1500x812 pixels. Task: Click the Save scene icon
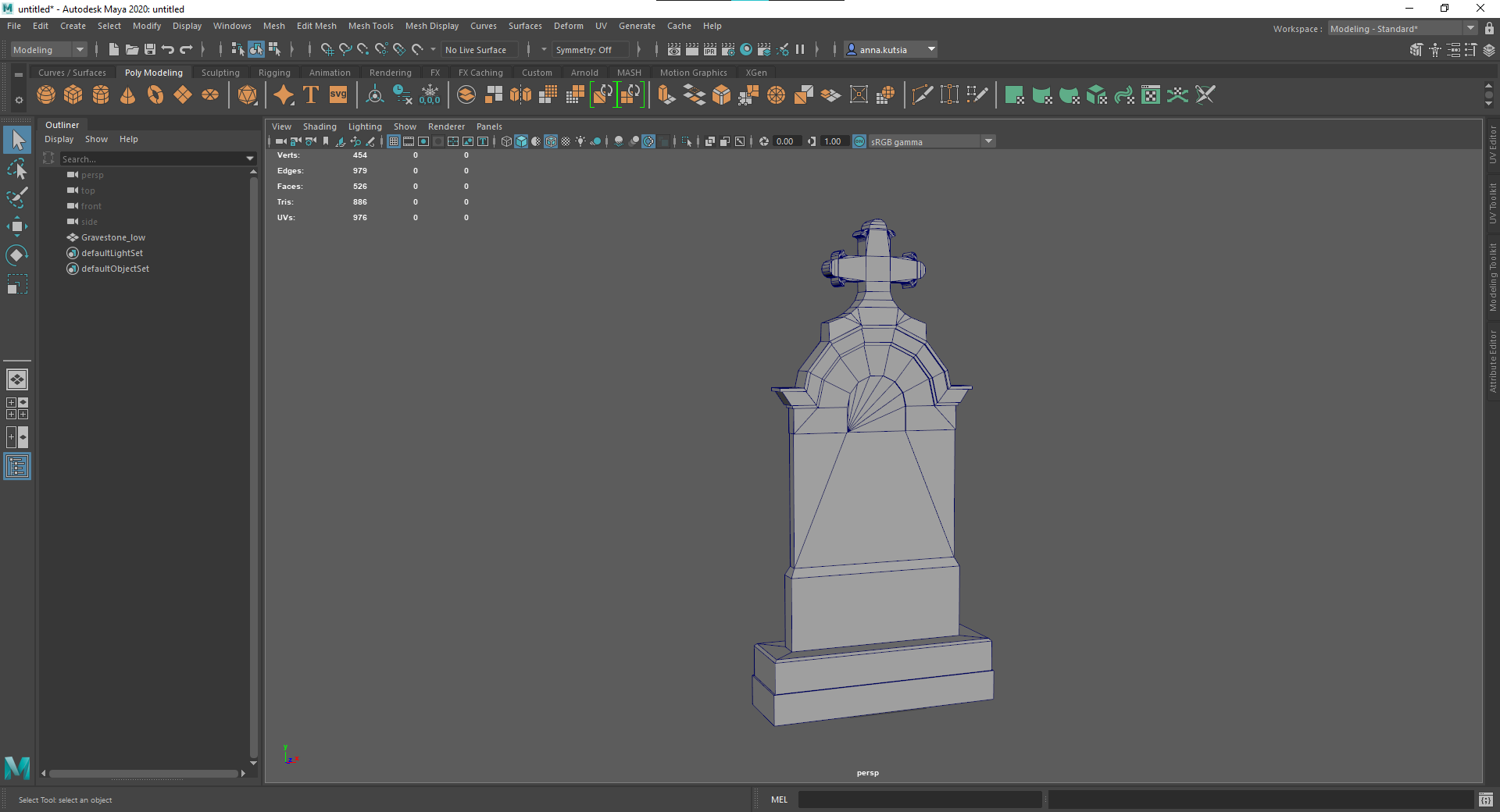click(x=150, y=49)
